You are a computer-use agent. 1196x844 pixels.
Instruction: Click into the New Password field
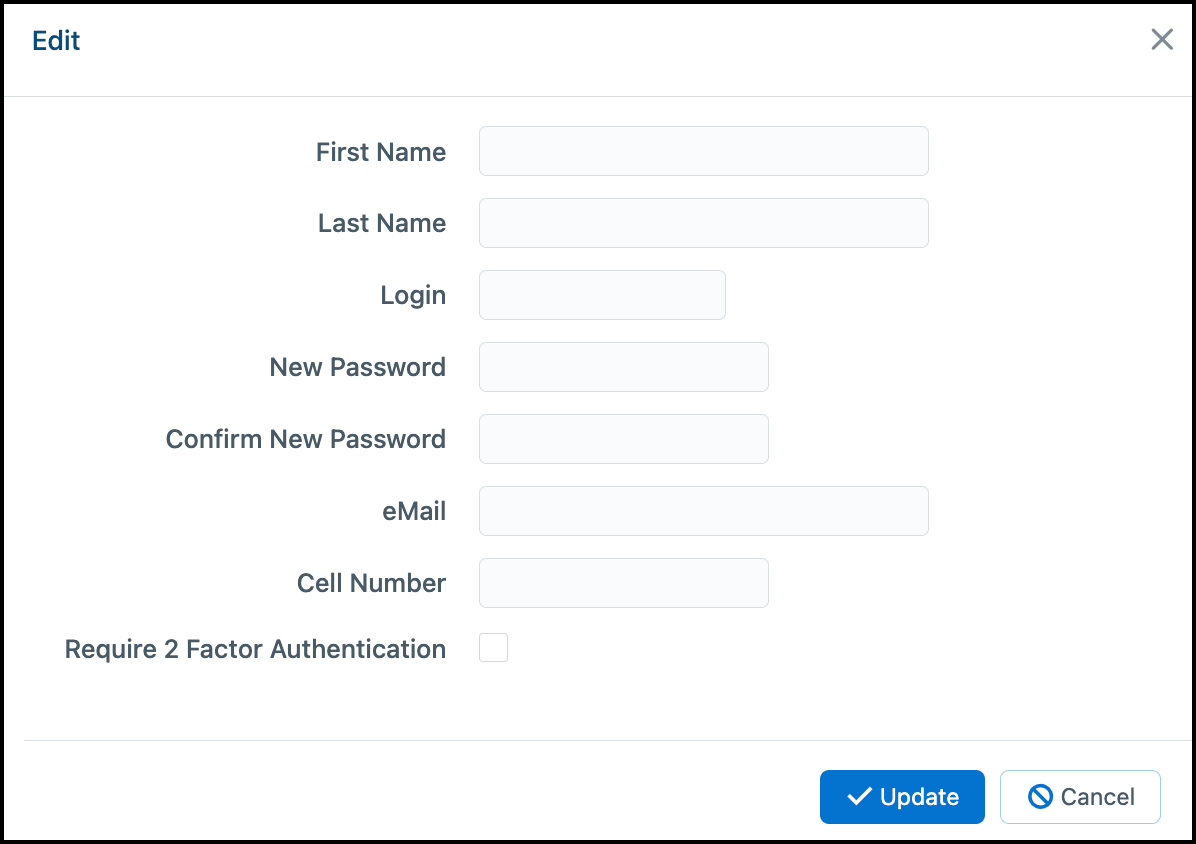[623, 367]
